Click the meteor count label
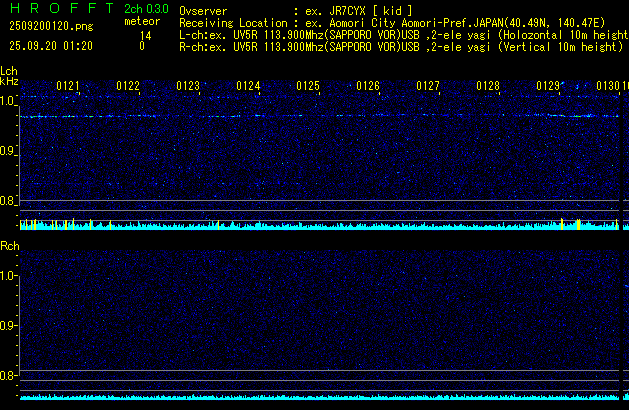 pyautogui.click(x=140, y=21)
